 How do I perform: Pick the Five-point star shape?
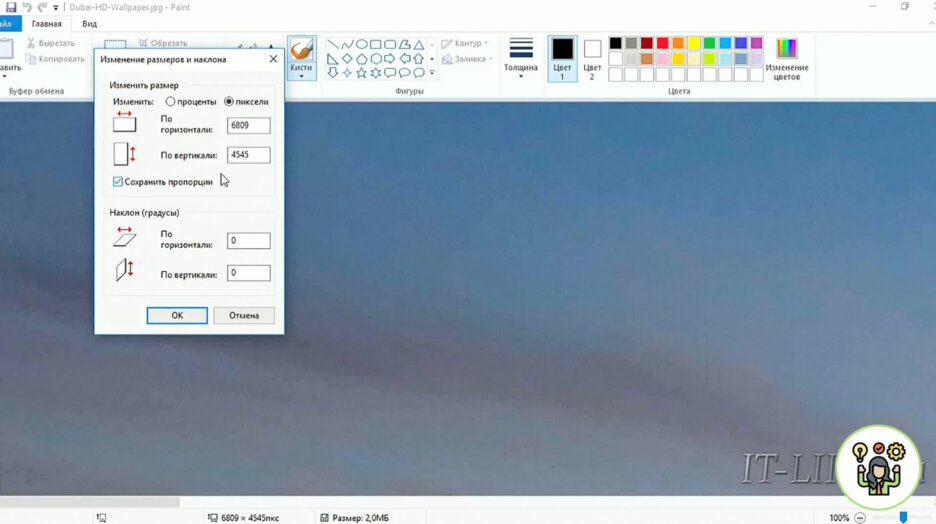[361, 73]
